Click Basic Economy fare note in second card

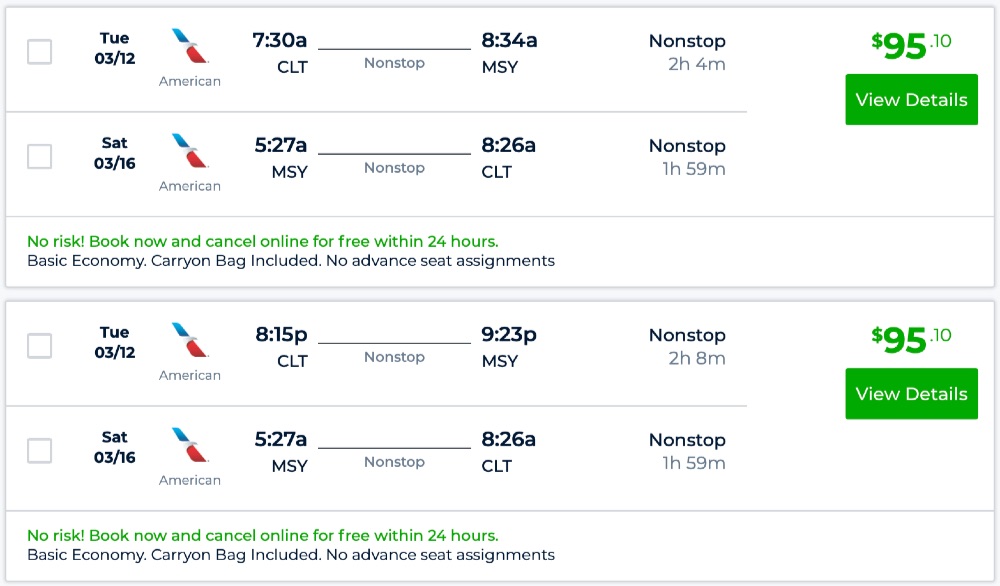click(290, 554)
